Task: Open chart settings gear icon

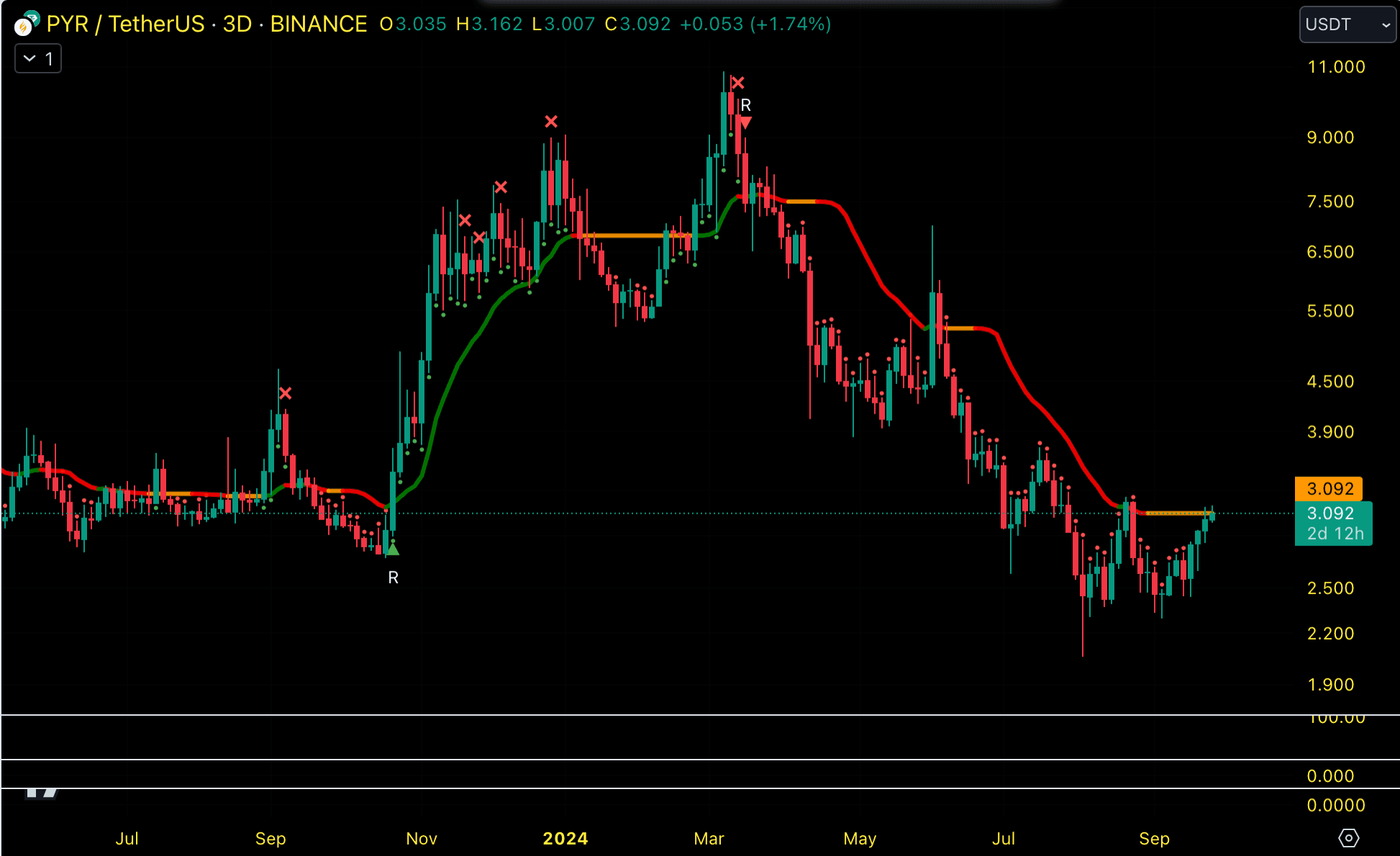Action: coord(1348,838)
